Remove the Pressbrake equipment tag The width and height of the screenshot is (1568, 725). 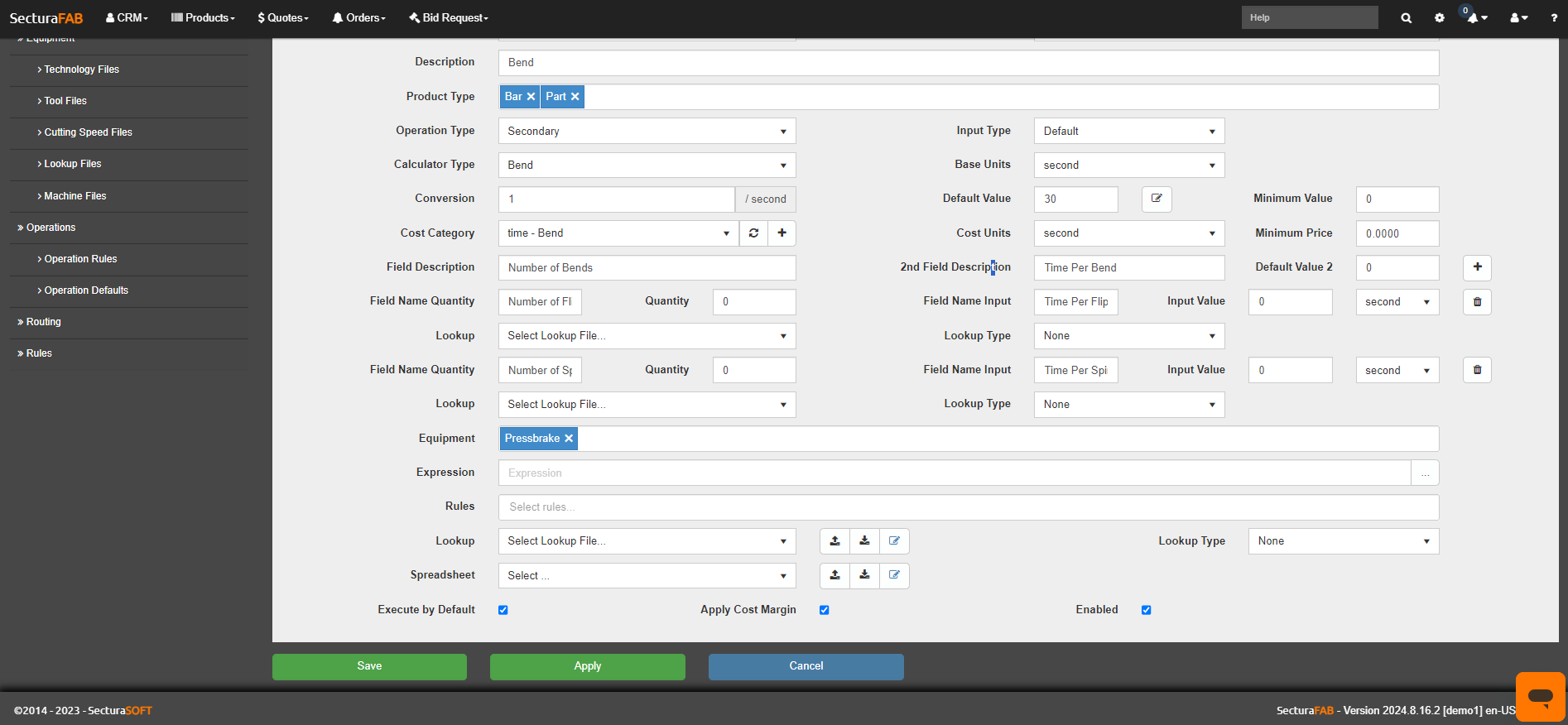point(569,439)
